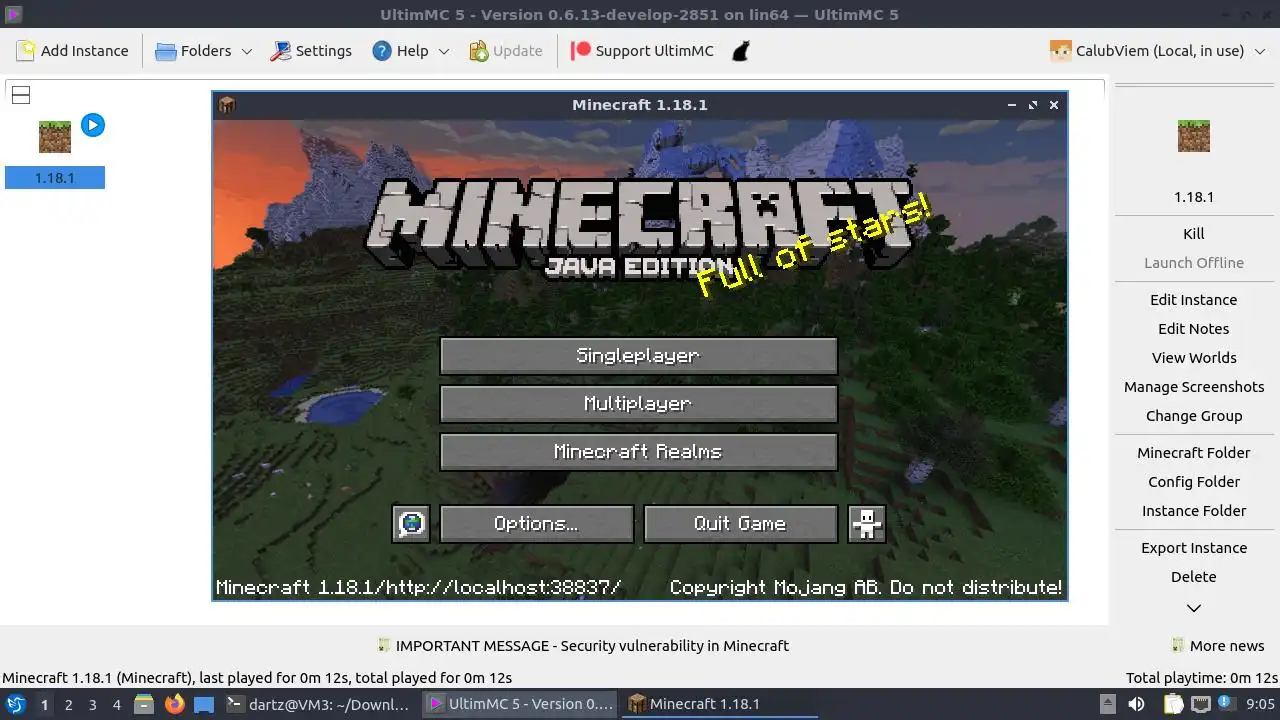This screenshot has width=1280, height=720.
Task: Switch to workspace 4
Action: (x=116, y=705)
